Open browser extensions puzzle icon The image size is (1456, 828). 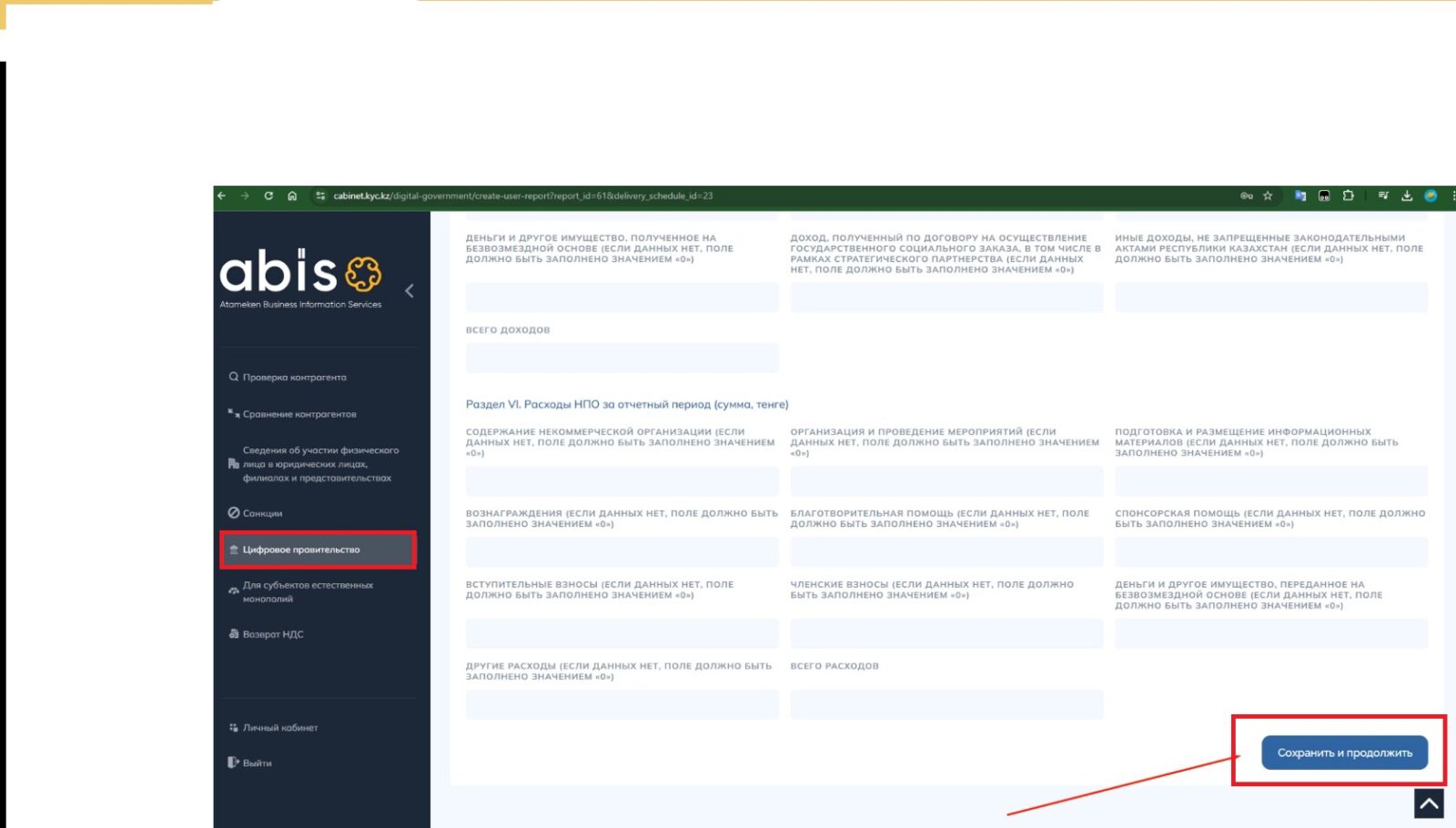pos(1348,196)
